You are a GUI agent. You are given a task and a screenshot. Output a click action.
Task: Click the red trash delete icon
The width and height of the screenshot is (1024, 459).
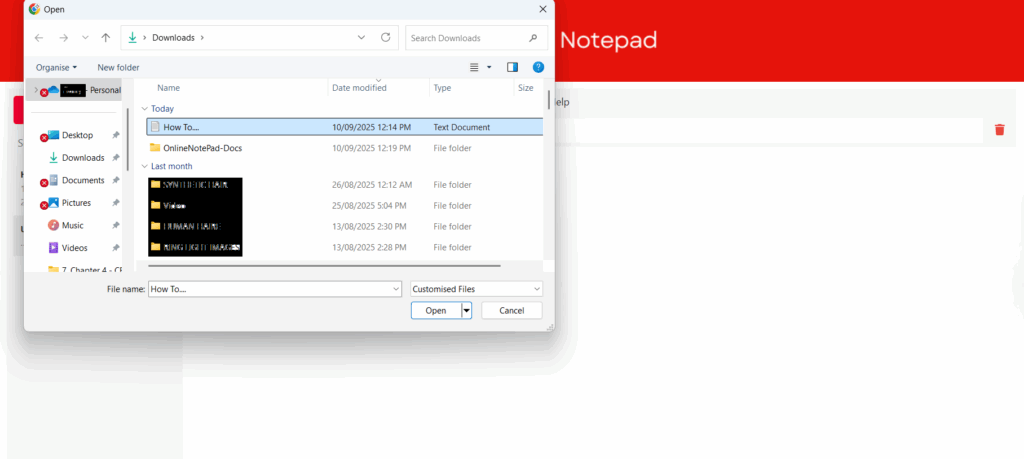(999, 130)
